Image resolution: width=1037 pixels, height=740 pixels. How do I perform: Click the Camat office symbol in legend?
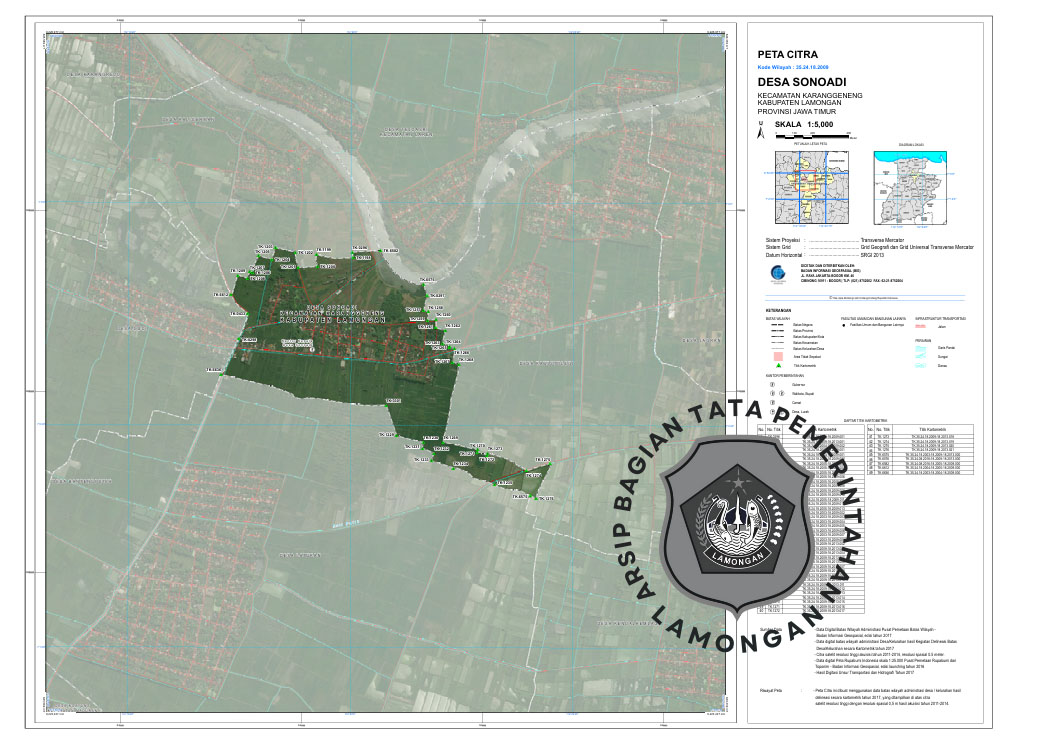[772, 401]
